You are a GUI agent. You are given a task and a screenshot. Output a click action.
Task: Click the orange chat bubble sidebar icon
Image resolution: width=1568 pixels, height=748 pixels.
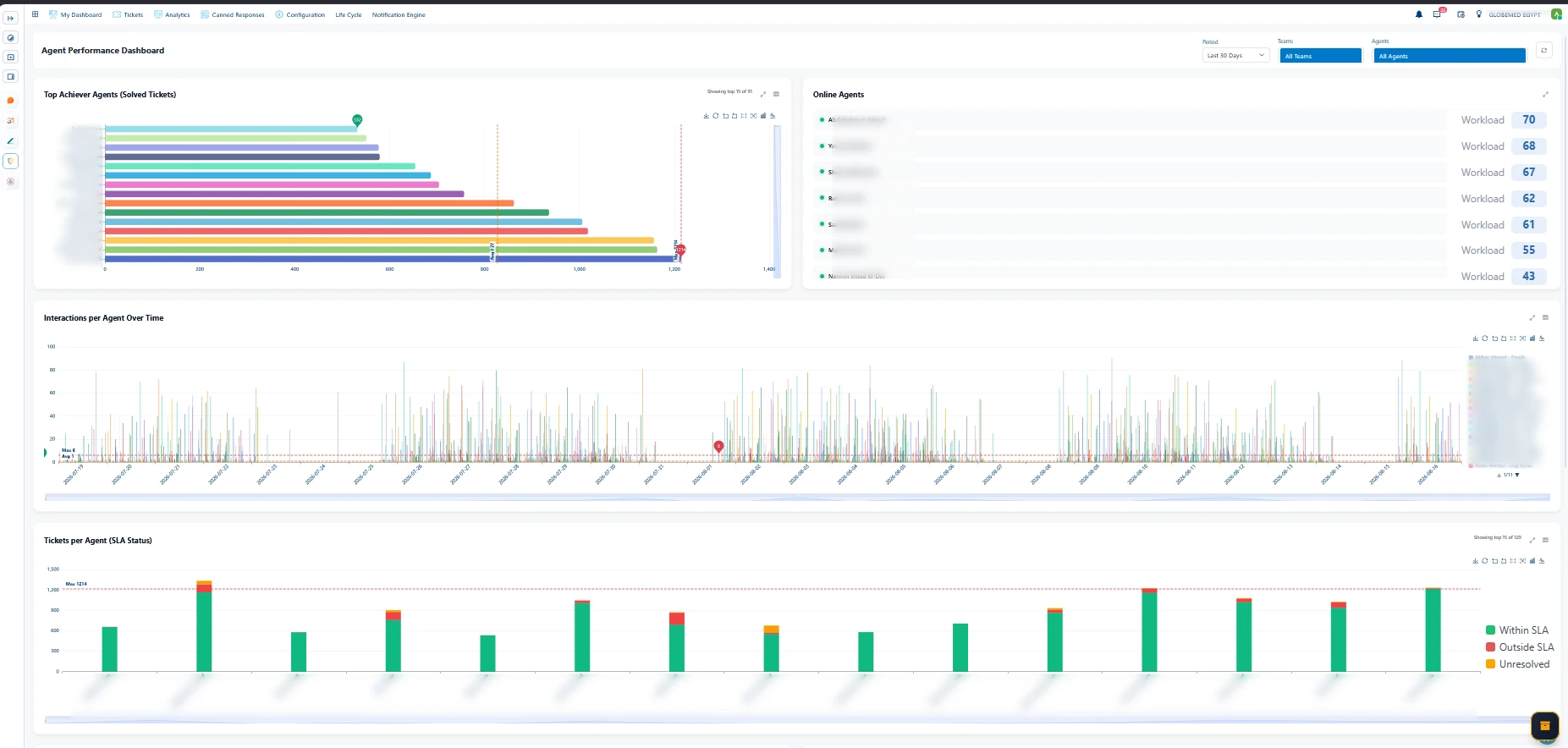click(x=10, y=101)
